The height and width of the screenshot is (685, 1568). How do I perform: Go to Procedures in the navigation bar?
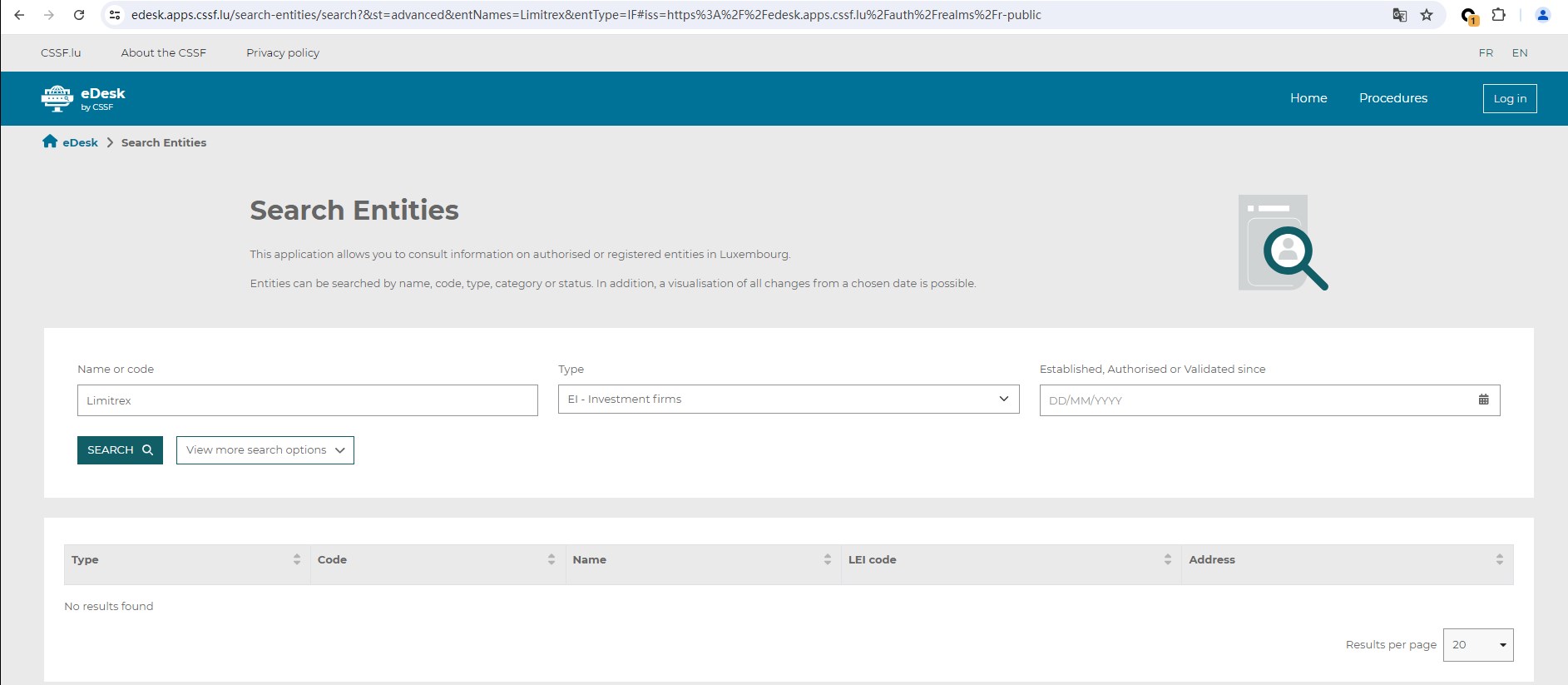coord(1392,98)
